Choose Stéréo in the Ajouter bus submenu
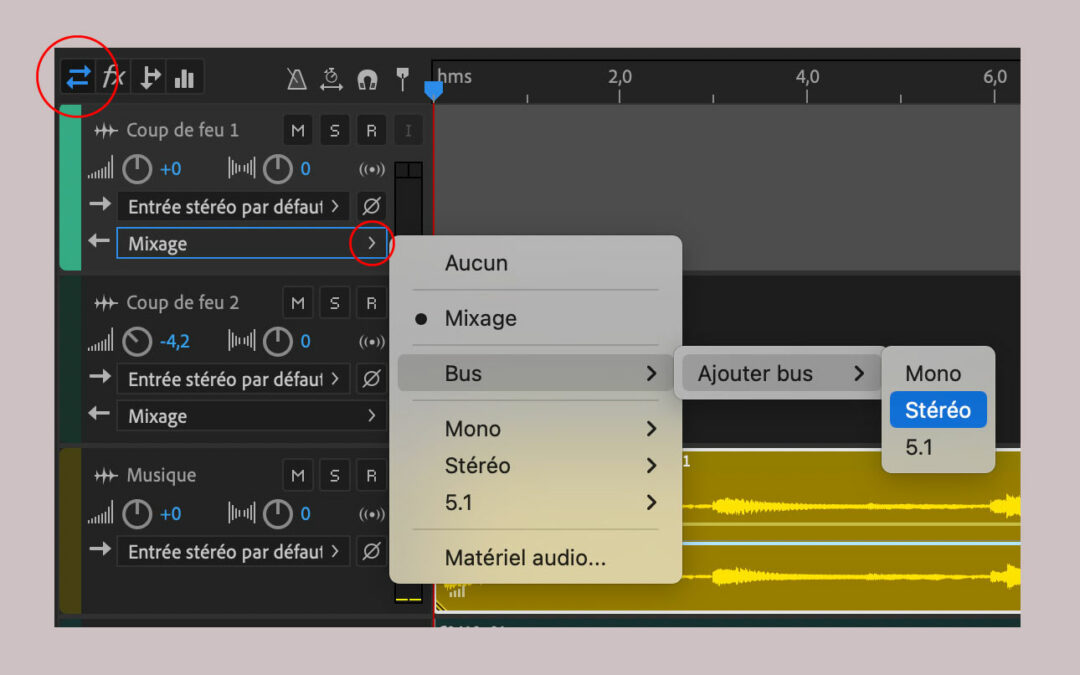 click(937, 410)
